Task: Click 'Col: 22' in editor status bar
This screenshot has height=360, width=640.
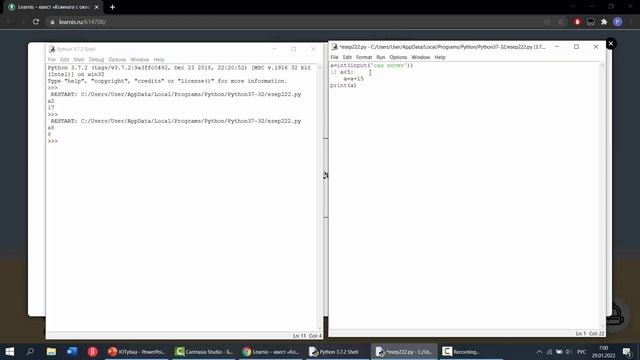Action: pyautogui.click(x=596, y=333)
